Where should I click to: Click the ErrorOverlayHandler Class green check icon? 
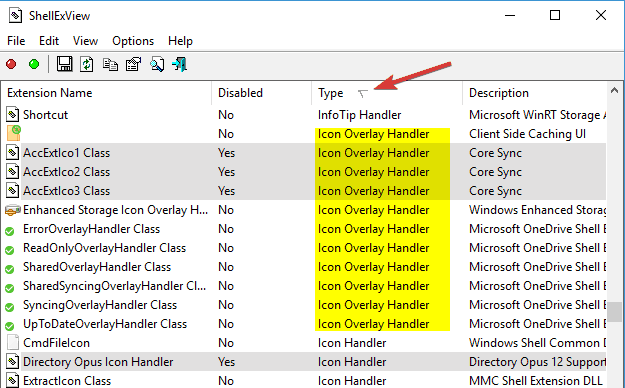click(10, 231)
